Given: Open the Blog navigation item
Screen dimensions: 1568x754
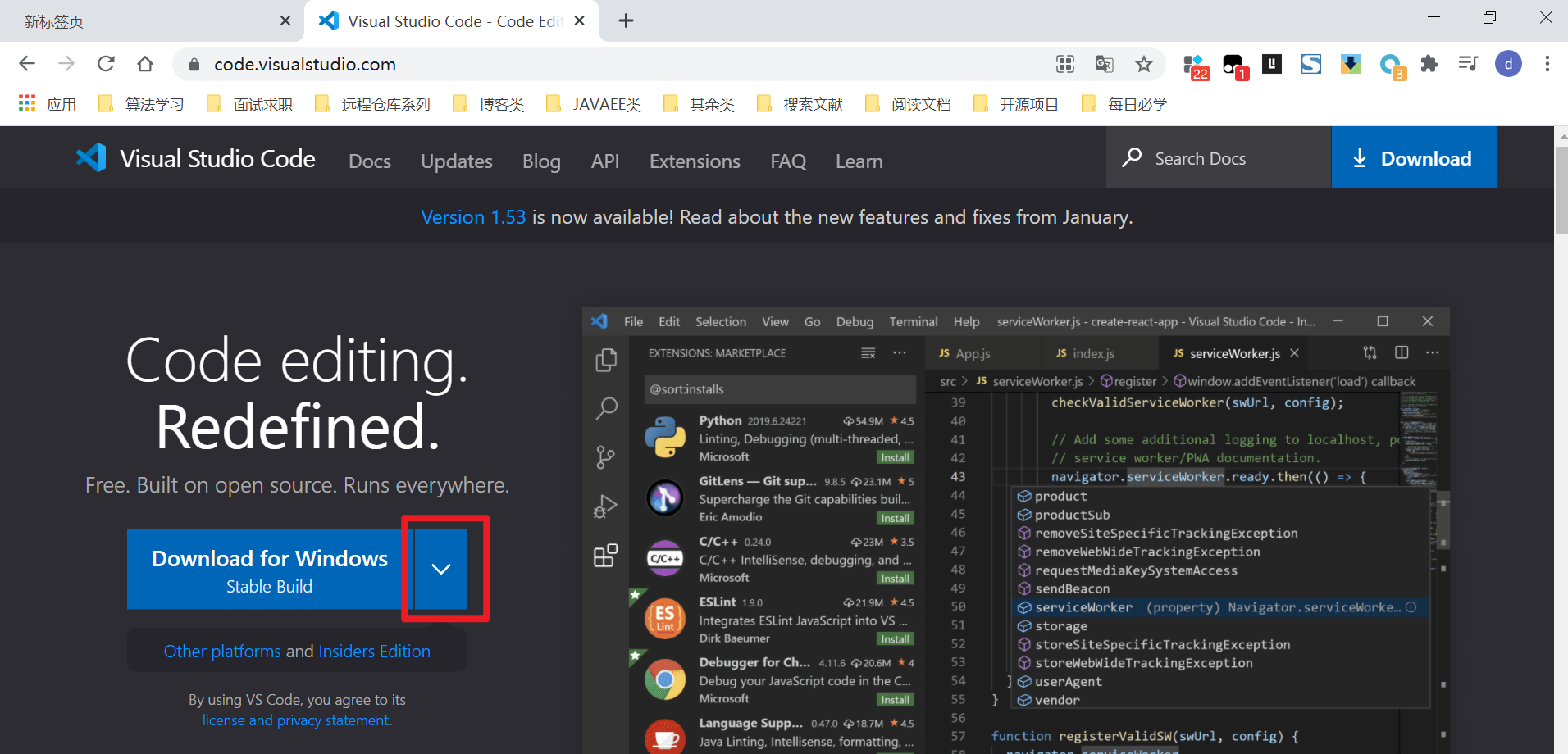Looking at the screenshot, I should (x=541, y=161).
